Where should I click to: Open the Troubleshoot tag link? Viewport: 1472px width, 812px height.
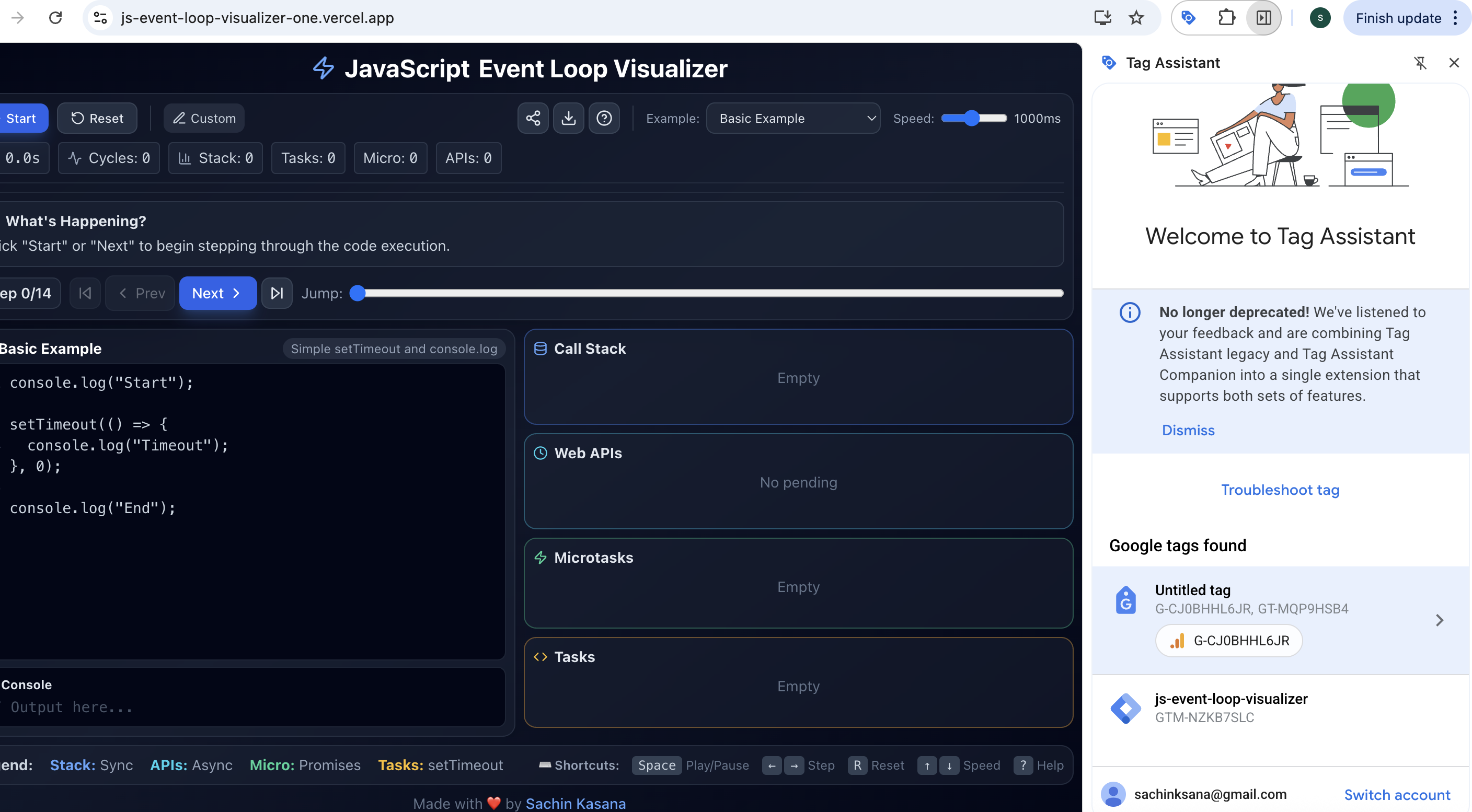pyautogui.click(x=1280, y=490)
